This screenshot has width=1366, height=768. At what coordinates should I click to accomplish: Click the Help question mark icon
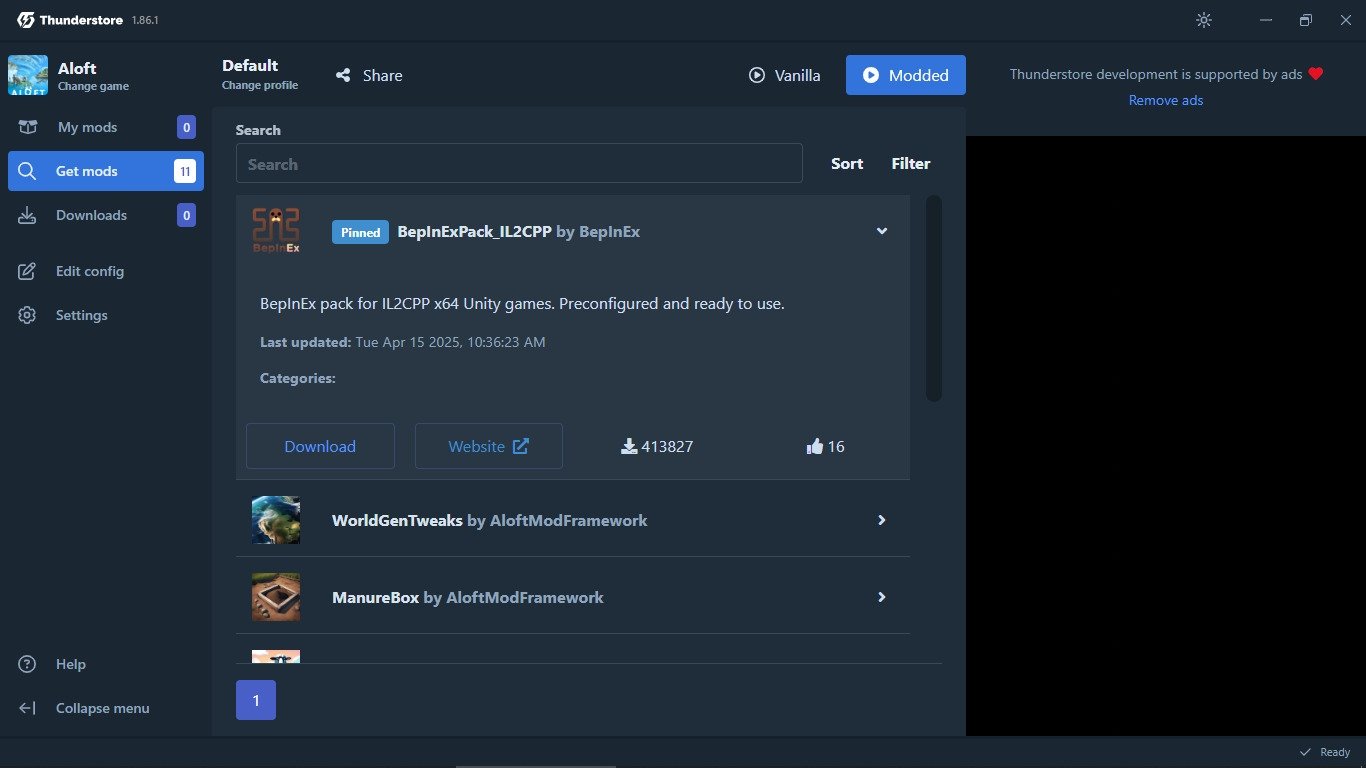(x=27, y=664)
